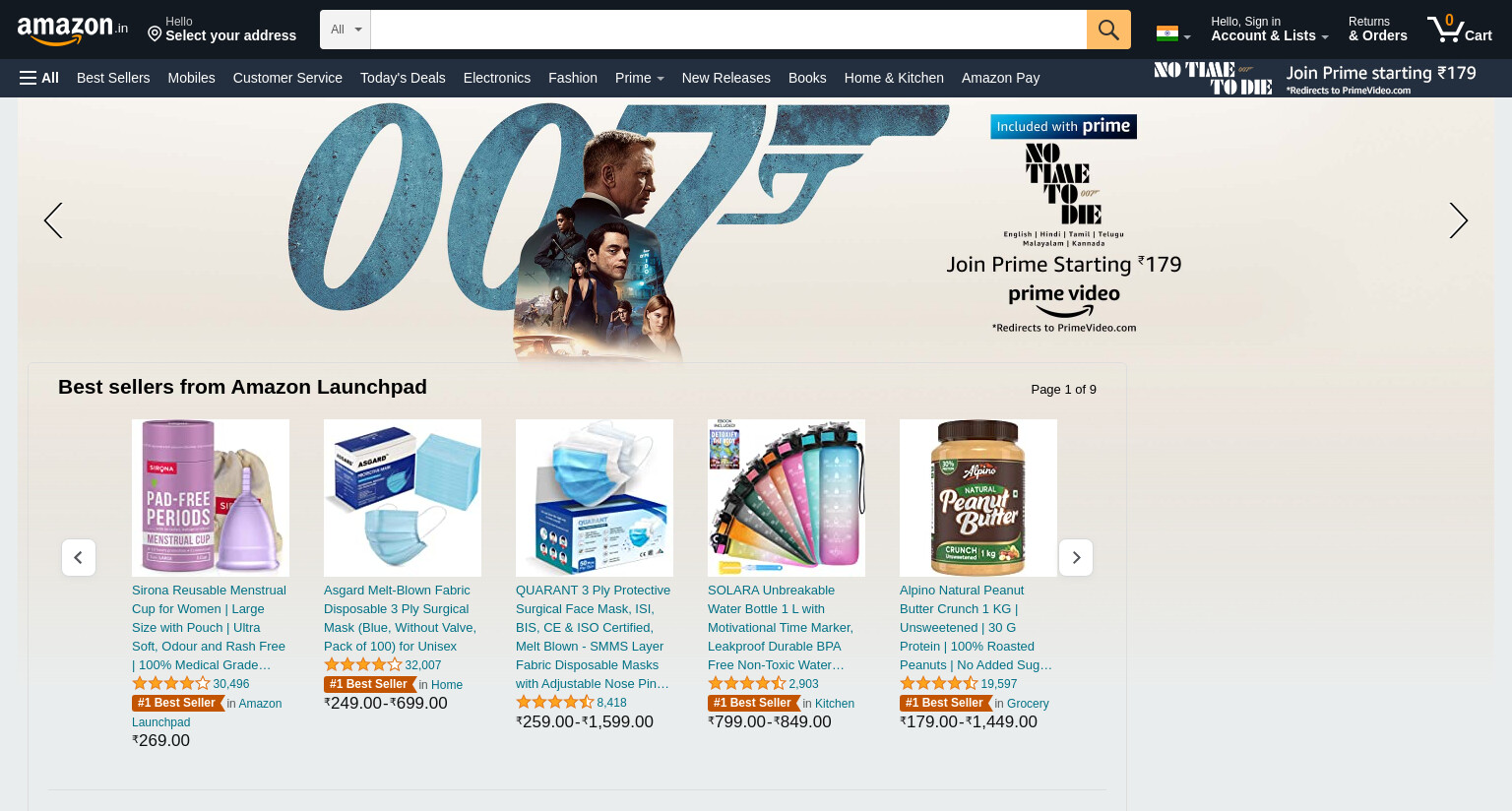Screen dimensions: 1512x811
Task: Open Returns & Orders link
Action: (1377, 29)
